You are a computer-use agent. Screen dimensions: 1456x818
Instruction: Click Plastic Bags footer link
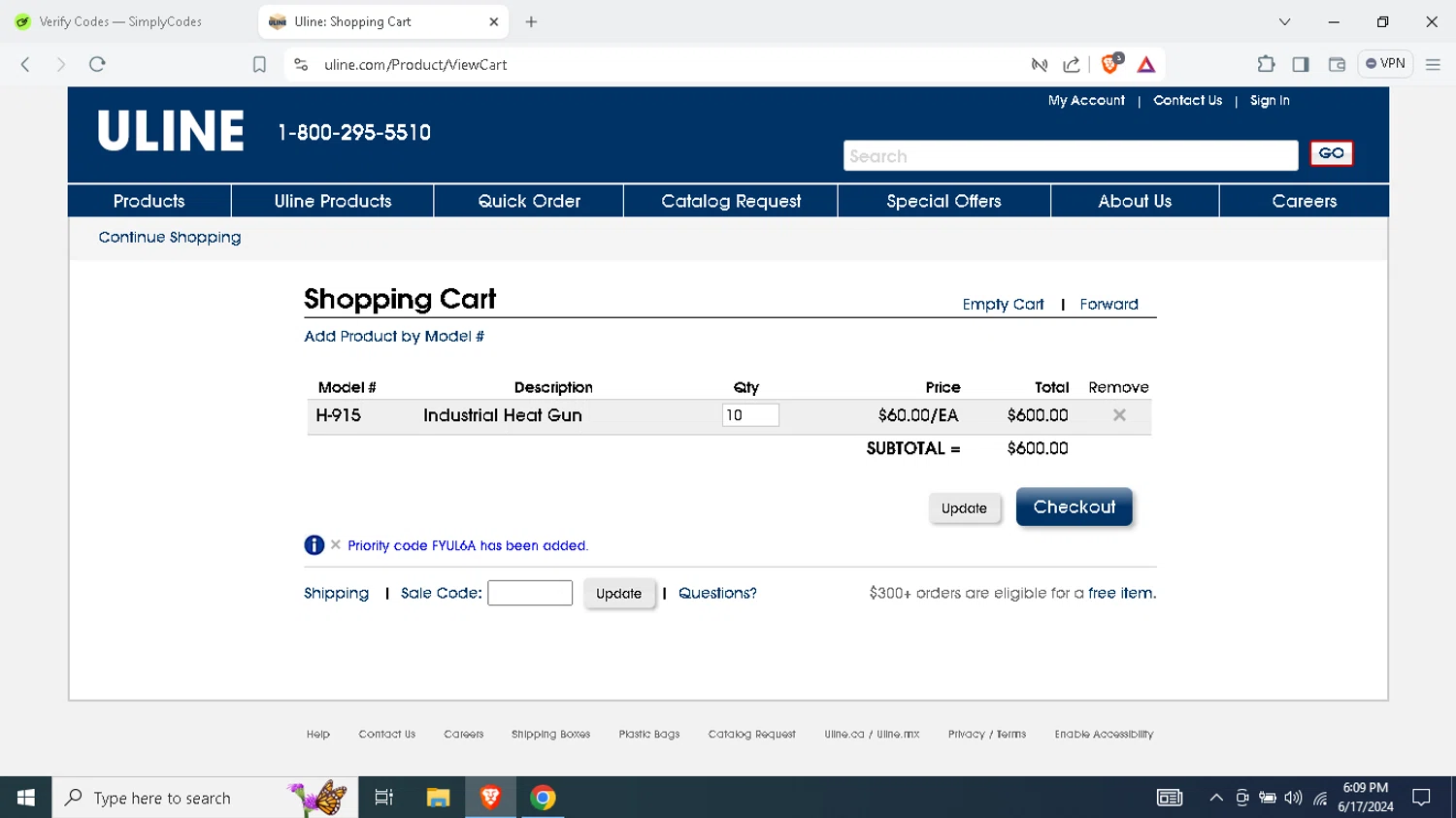[649, 735]
